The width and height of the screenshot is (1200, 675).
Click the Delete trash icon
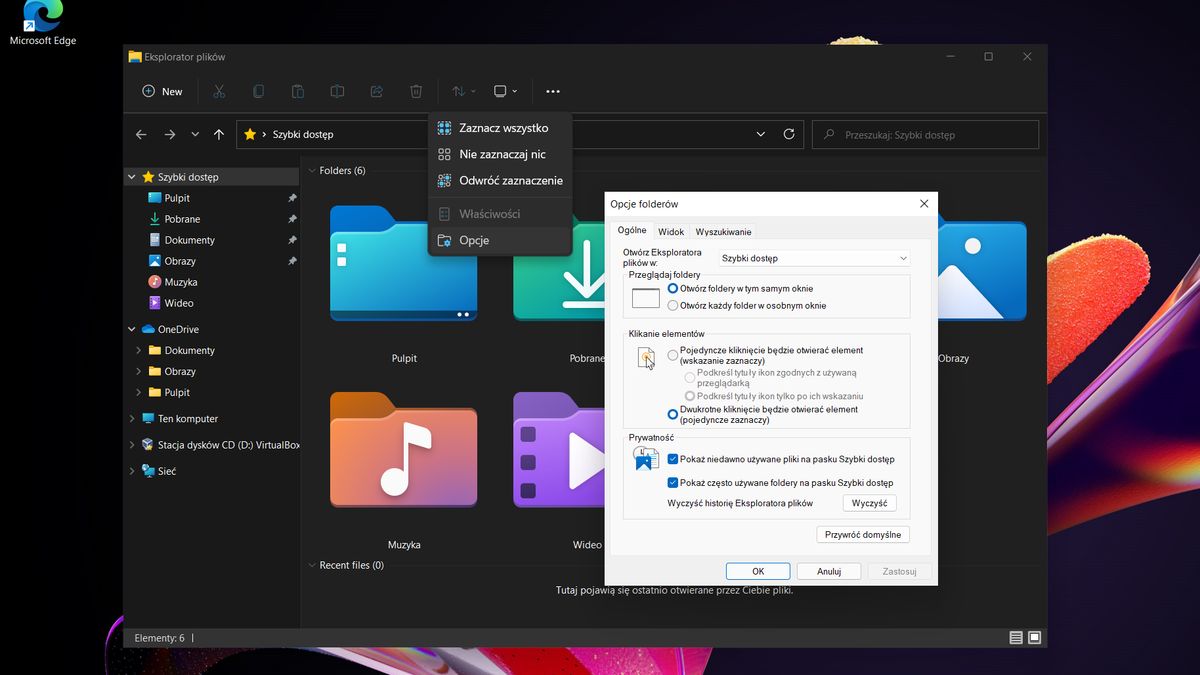(x=415, y=91)
